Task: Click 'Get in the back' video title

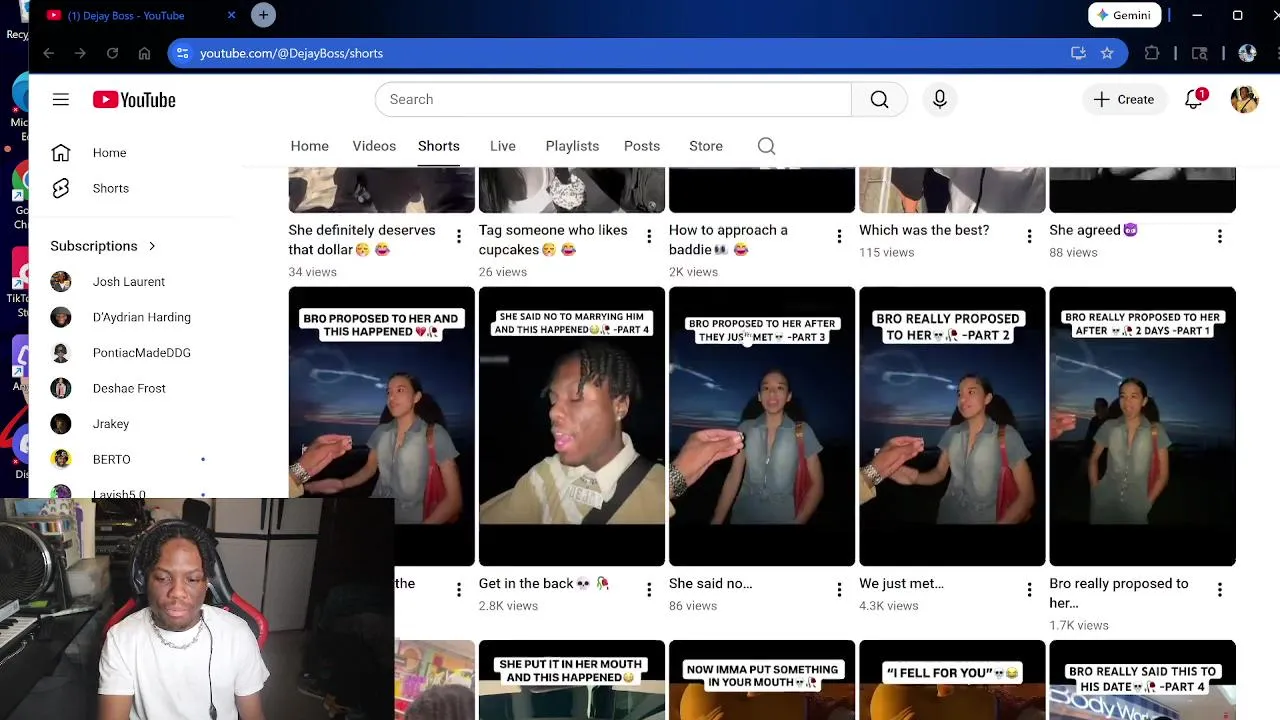Action: 544,583
